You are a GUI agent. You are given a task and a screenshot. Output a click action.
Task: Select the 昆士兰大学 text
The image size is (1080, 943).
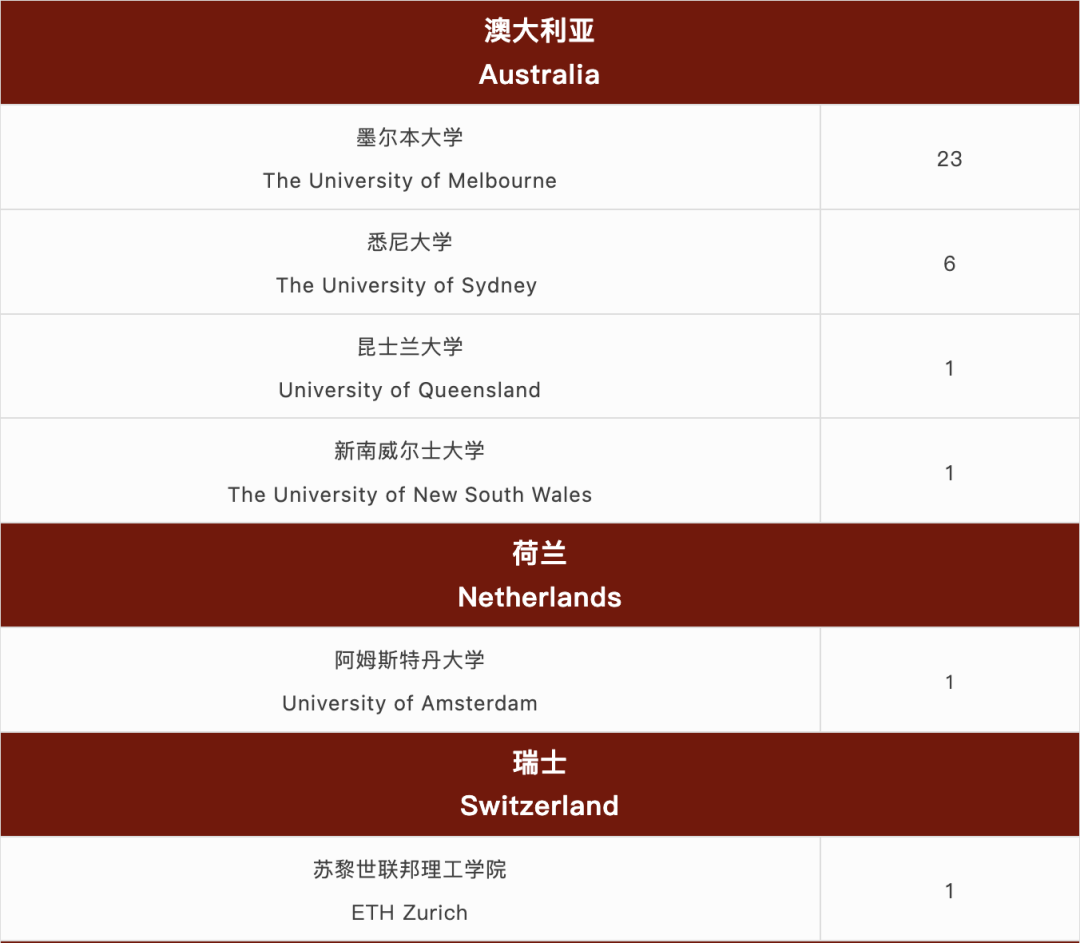(x=410, y=346)
